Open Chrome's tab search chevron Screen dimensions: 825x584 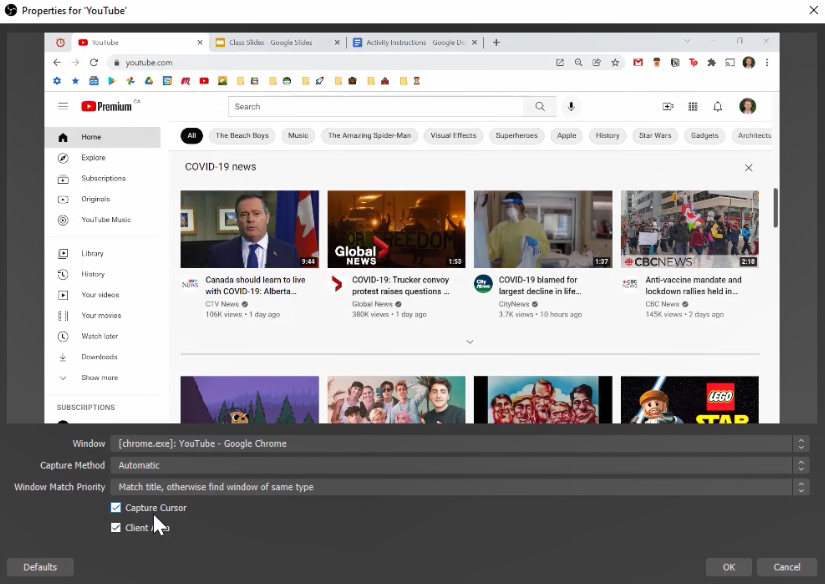[x=687, y=41]
